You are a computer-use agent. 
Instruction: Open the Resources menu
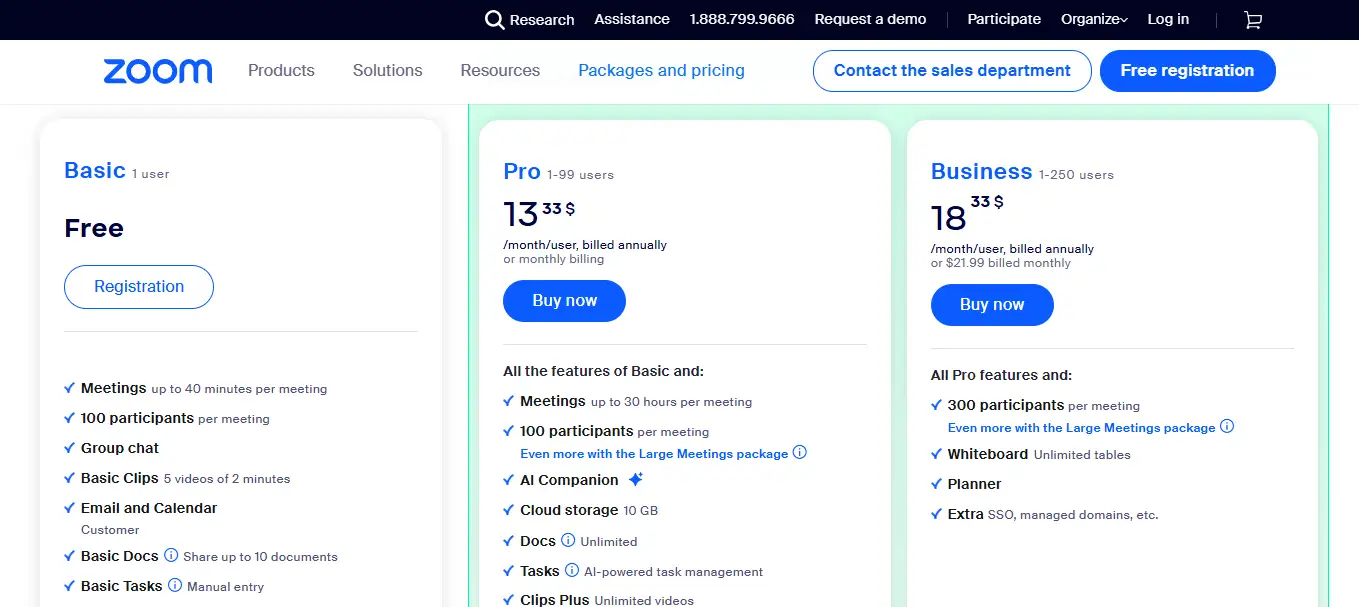pyautogui.click(x=500, y=71)
